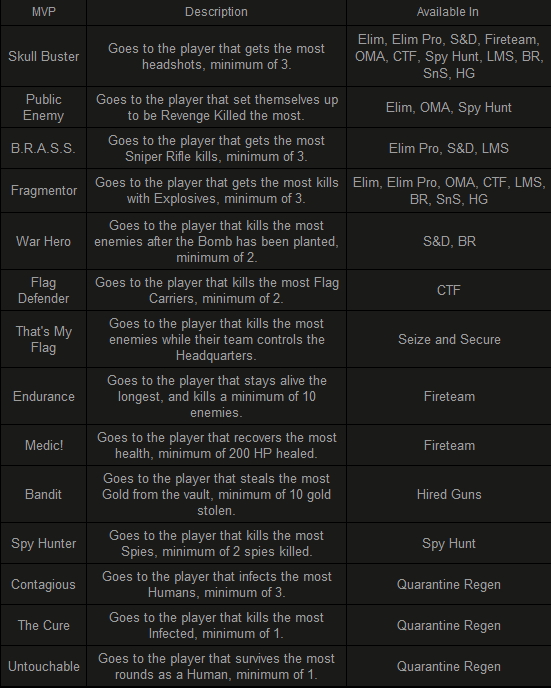Click the Contagious name cell
Viewport: 551px width, 688px height.
43,584
